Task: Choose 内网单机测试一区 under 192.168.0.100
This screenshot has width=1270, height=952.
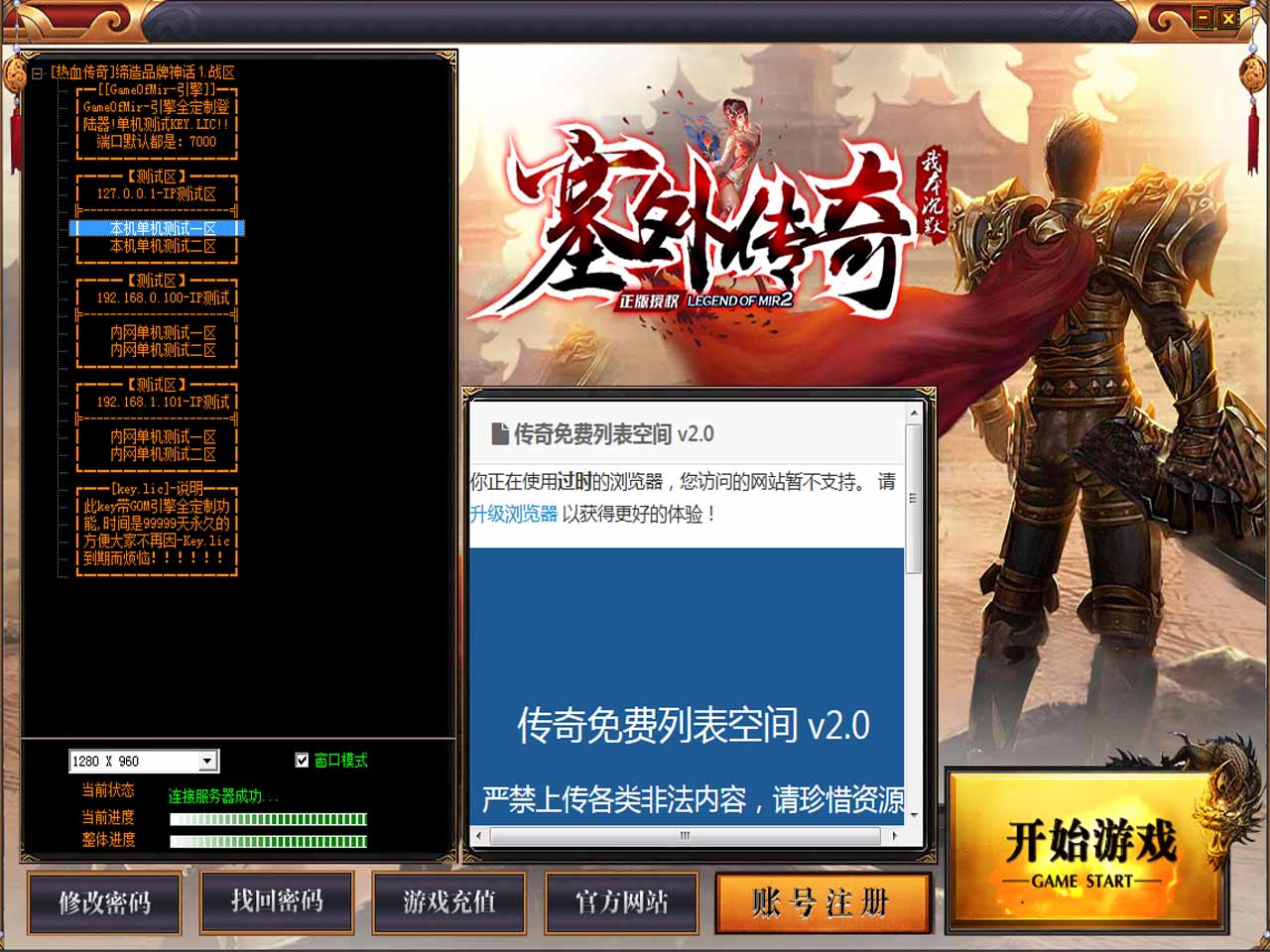Action: [x=162, y=333]
